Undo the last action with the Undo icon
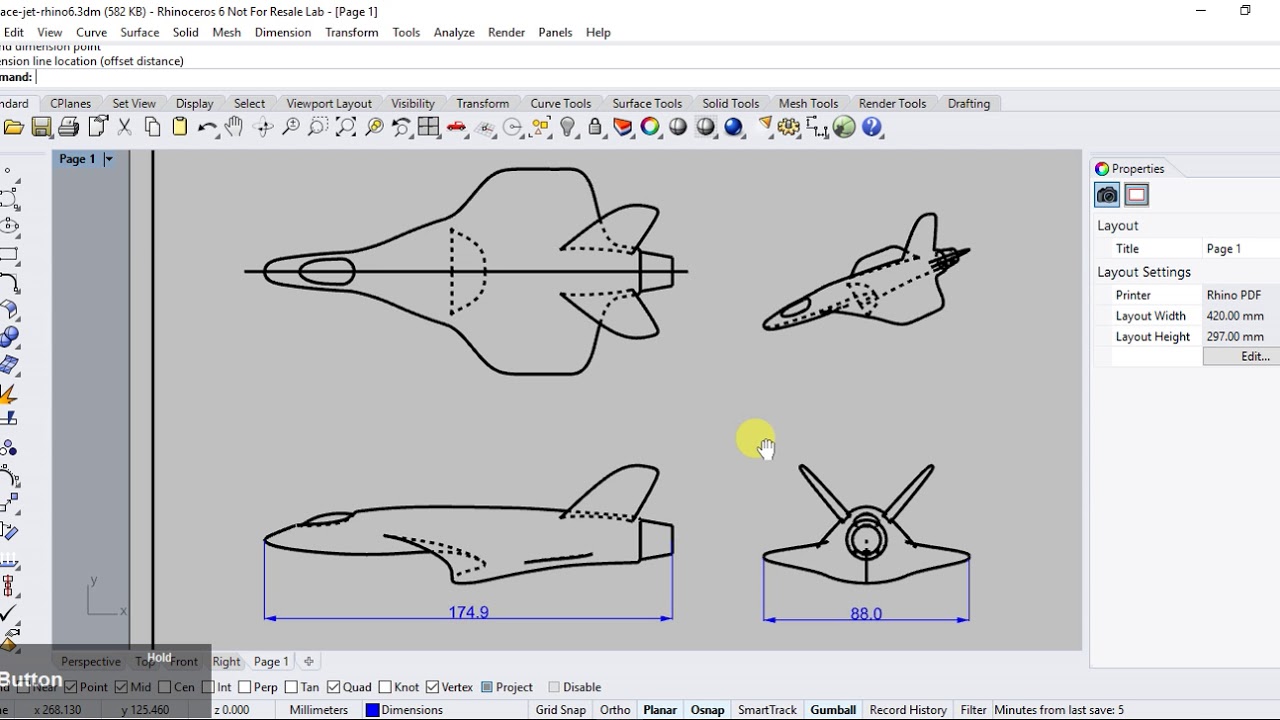 click(x=207, y=127)
